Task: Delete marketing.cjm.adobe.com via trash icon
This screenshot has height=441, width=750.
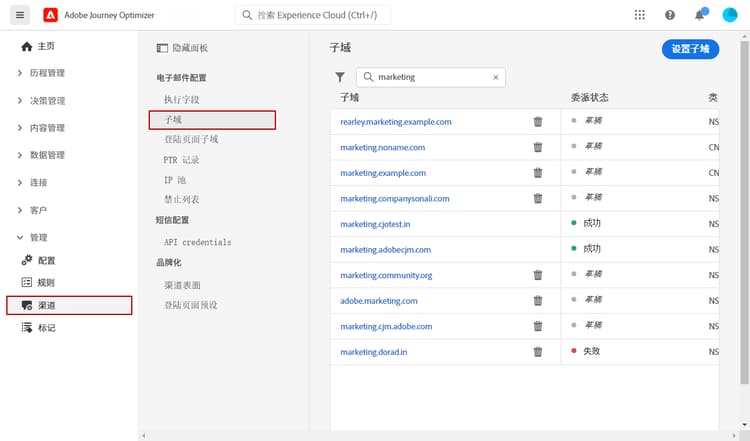Action: coord(538,326)
